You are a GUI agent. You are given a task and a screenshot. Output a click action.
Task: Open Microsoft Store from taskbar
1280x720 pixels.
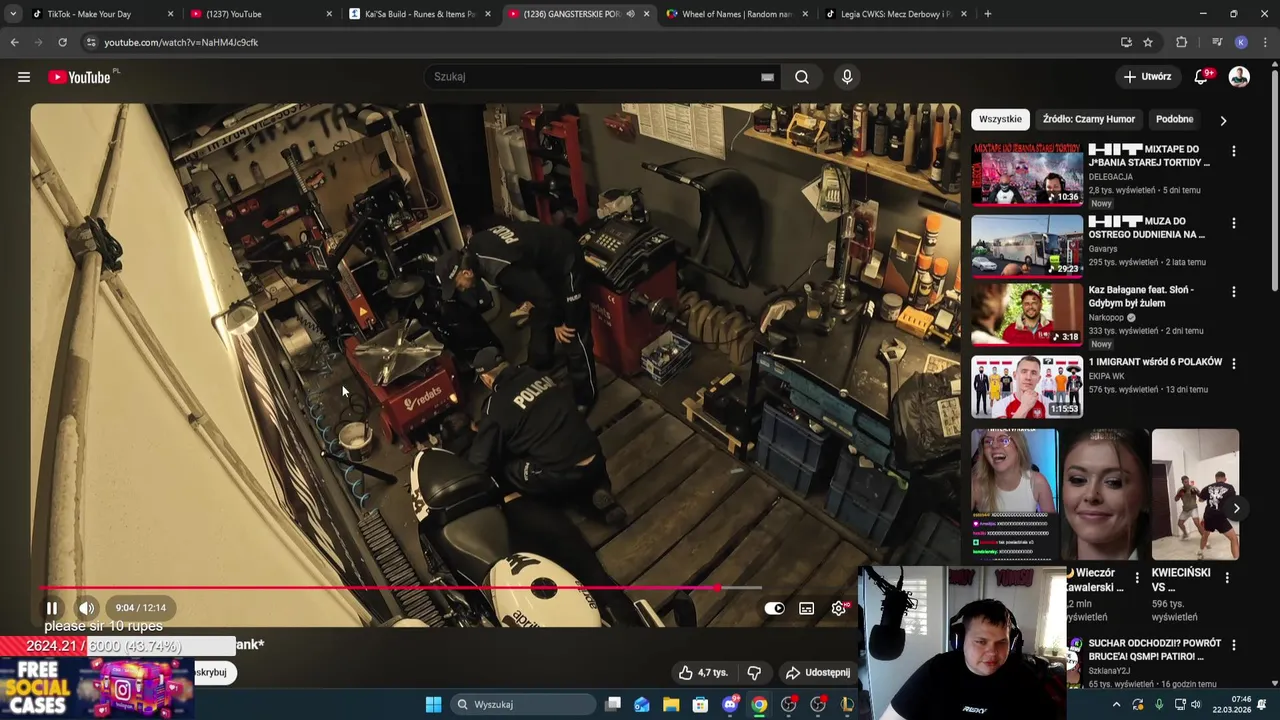[x=700, y=704]
